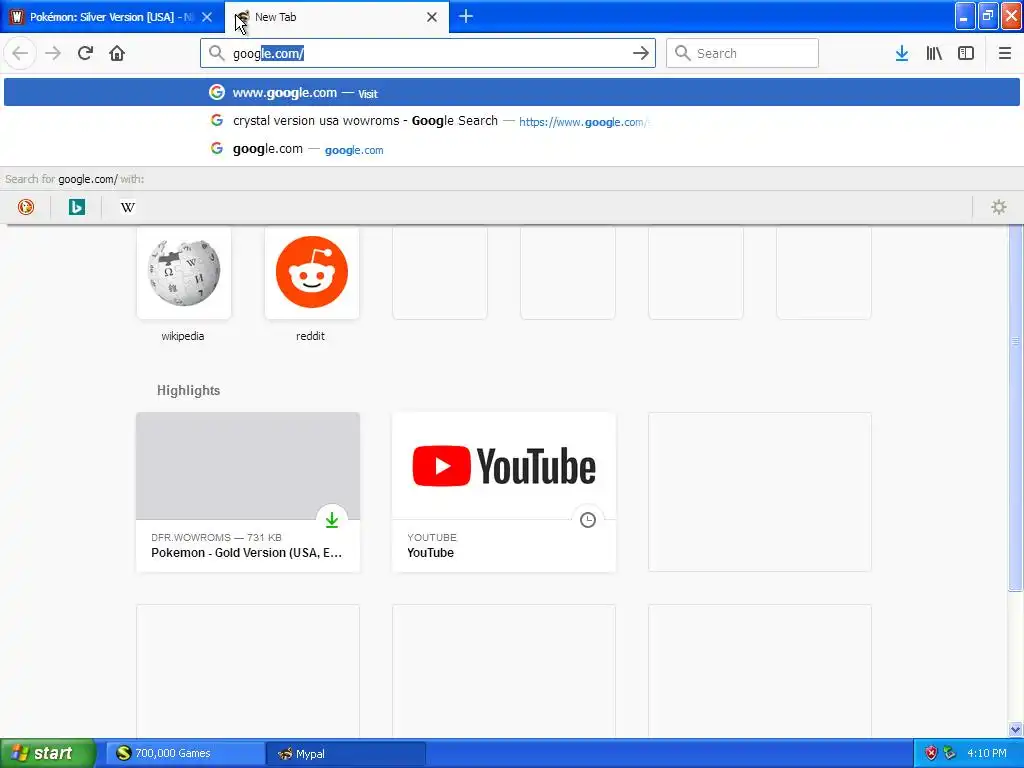The image size is (1024, 768).
Task: Reload the current page
Action: [x=85, y=53]
